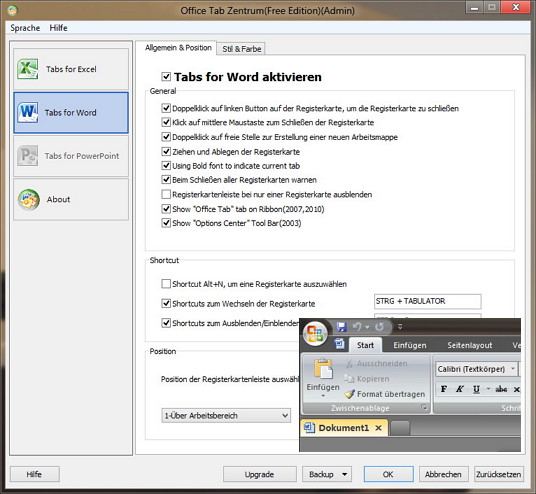This screenshot has height=494, width=536.
Task: Click the Office Tab icon left of Start
Action: coord(340,343)
